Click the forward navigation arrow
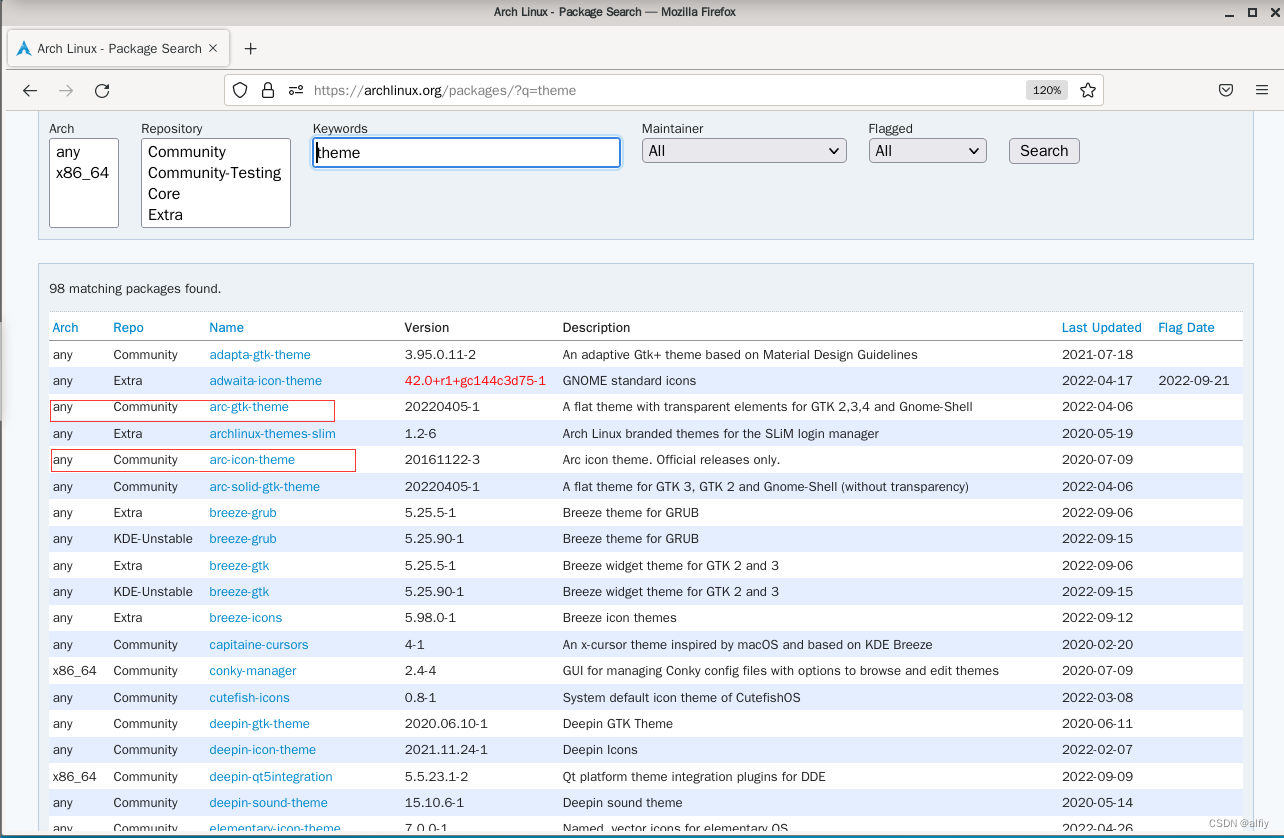 pos(66,90)
